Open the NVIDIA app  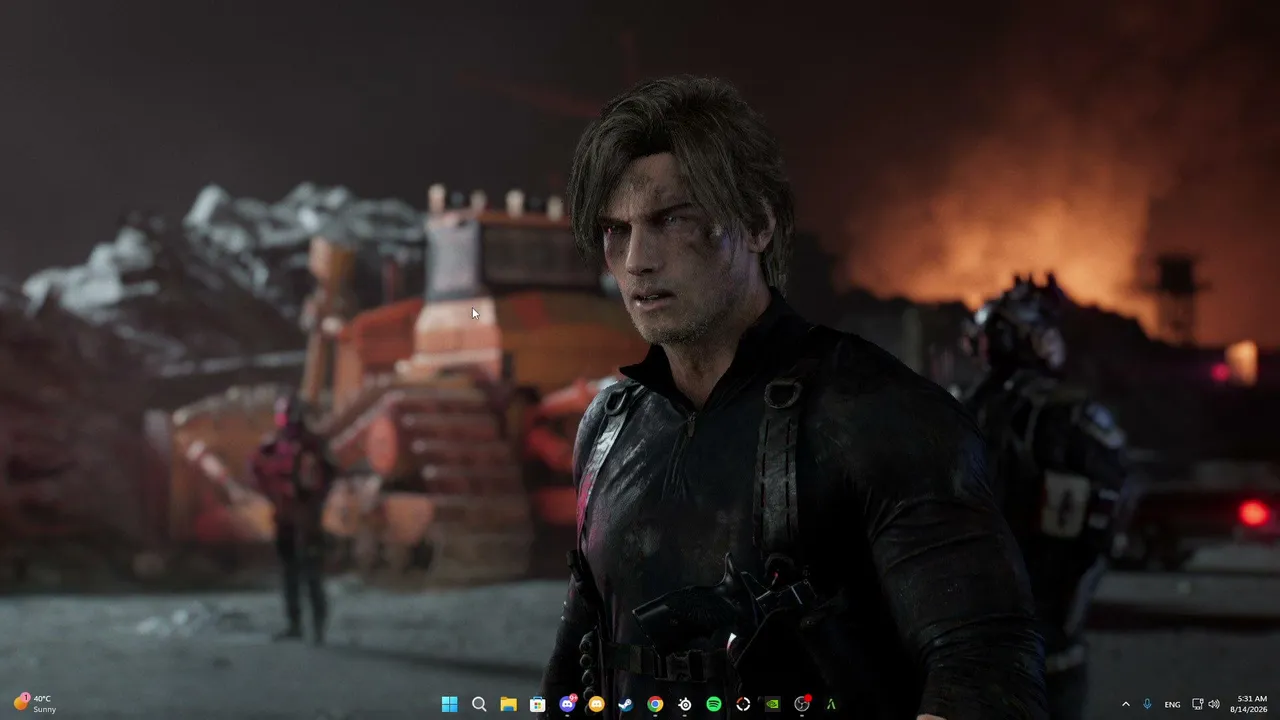pyautogui.click(x=772, y=704)
